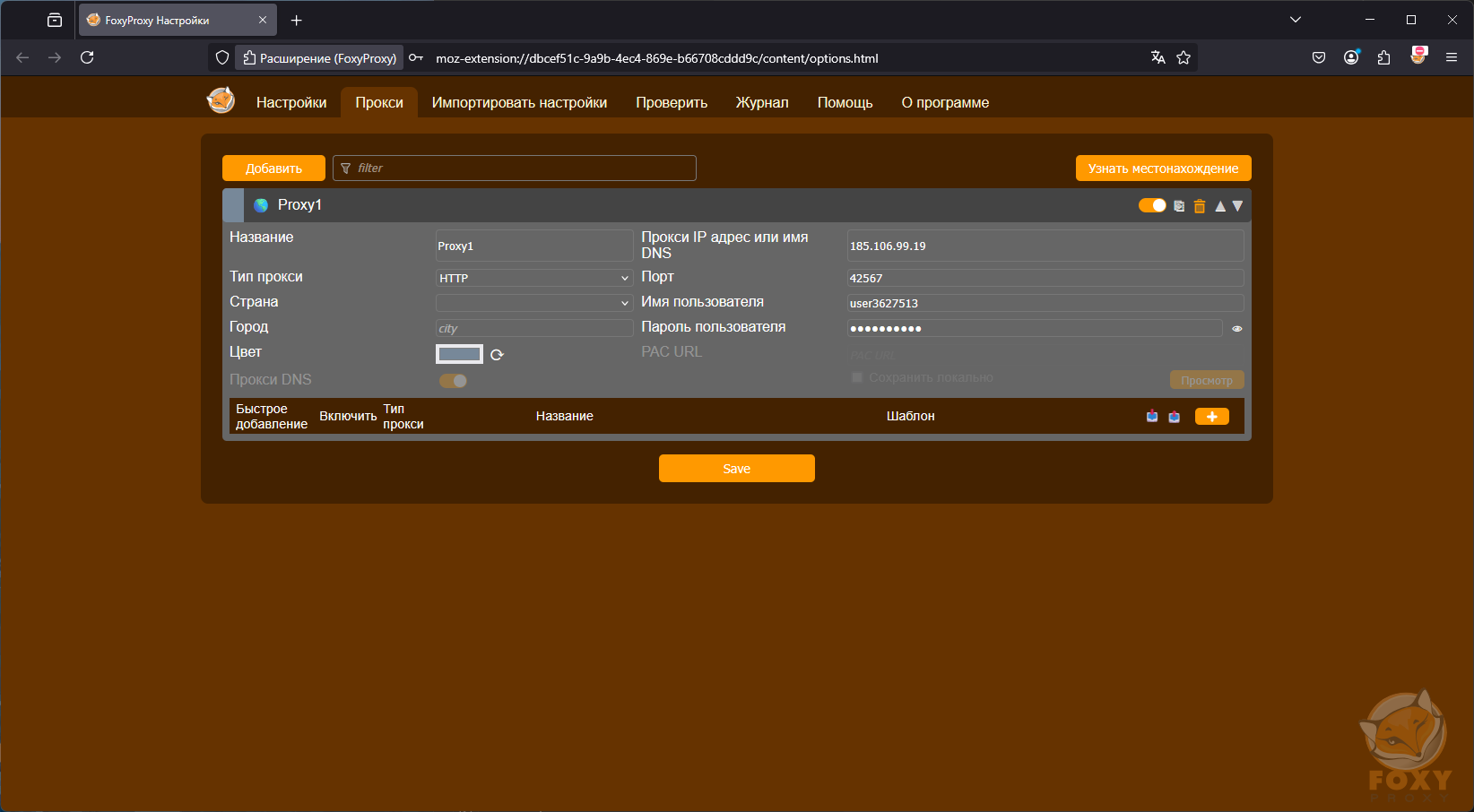The image size is (1474, 812).
Task: Open the Firefox account icon
Action: pyautogui.click(x=1351, y=57)
